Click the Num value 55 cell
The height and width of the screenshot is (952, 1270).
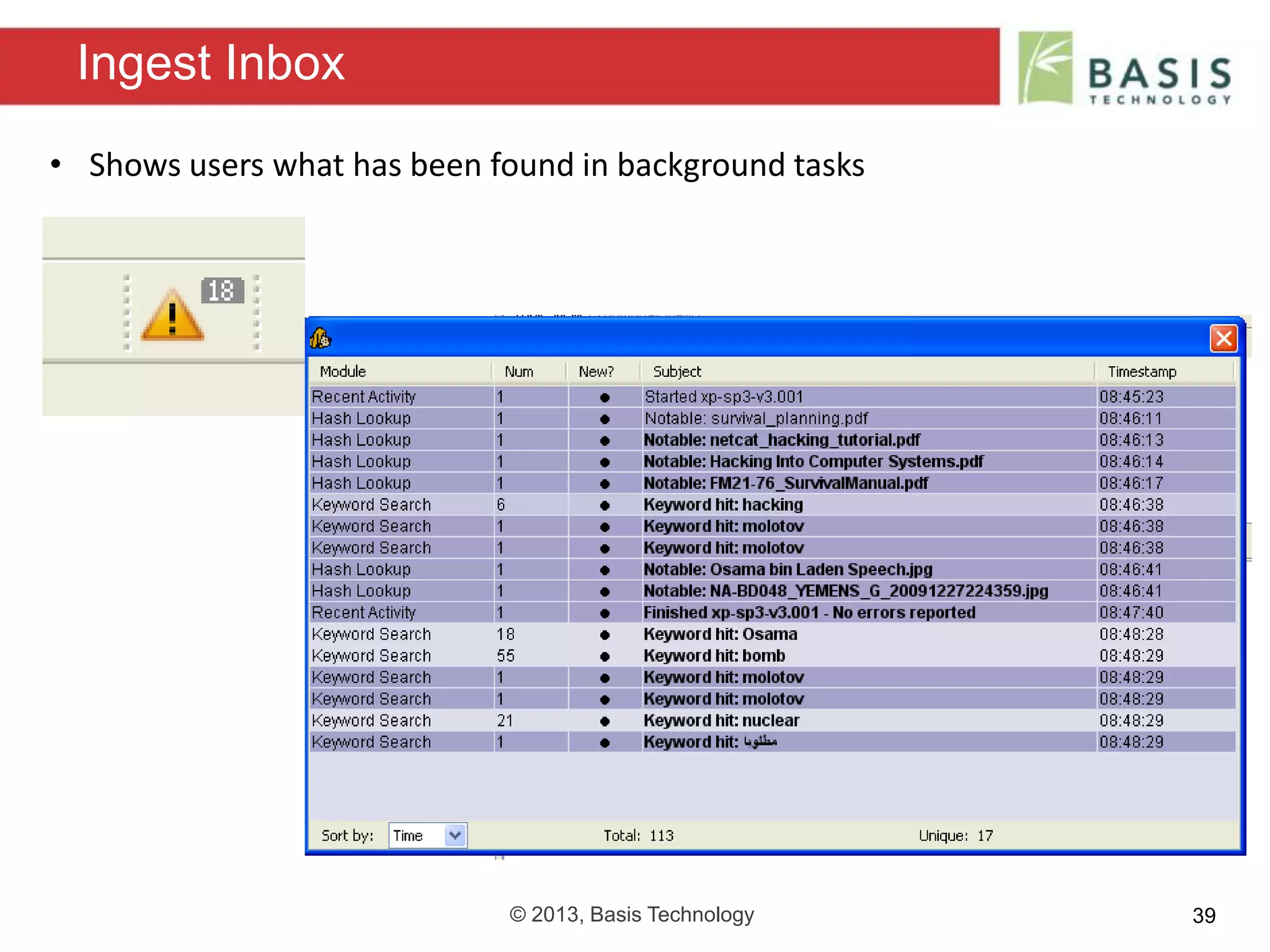pos(531,656)
